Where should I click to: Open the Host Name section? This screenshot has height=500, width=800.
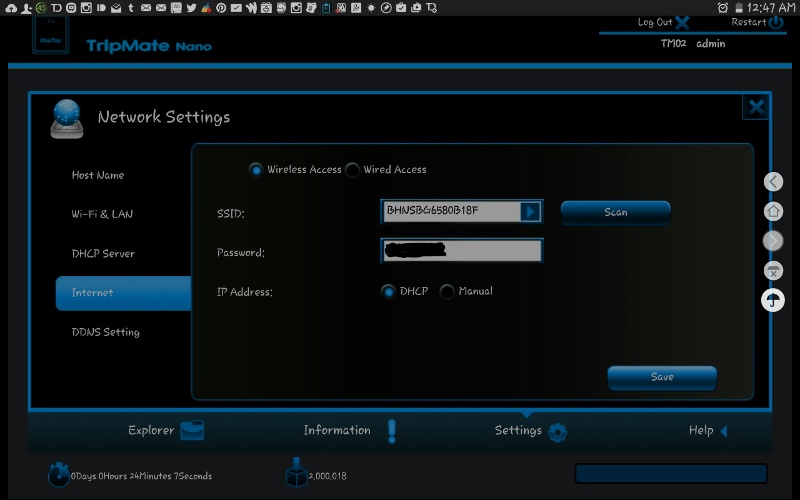[98, 175]
